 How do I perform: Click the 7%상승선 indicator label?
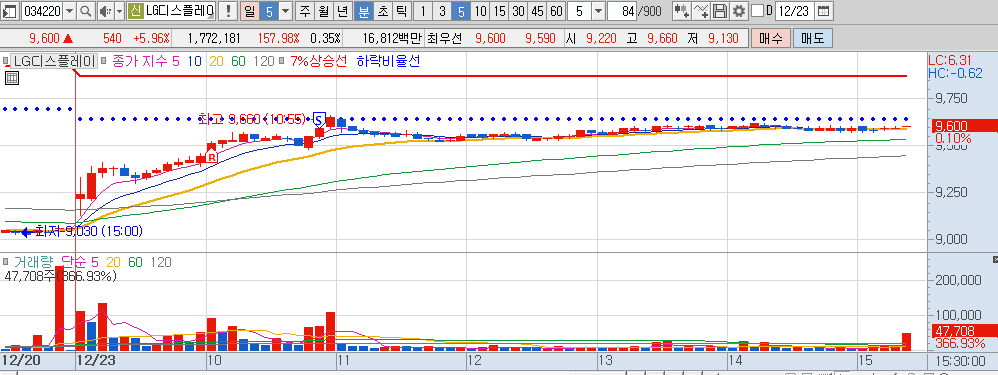(319, 61)
